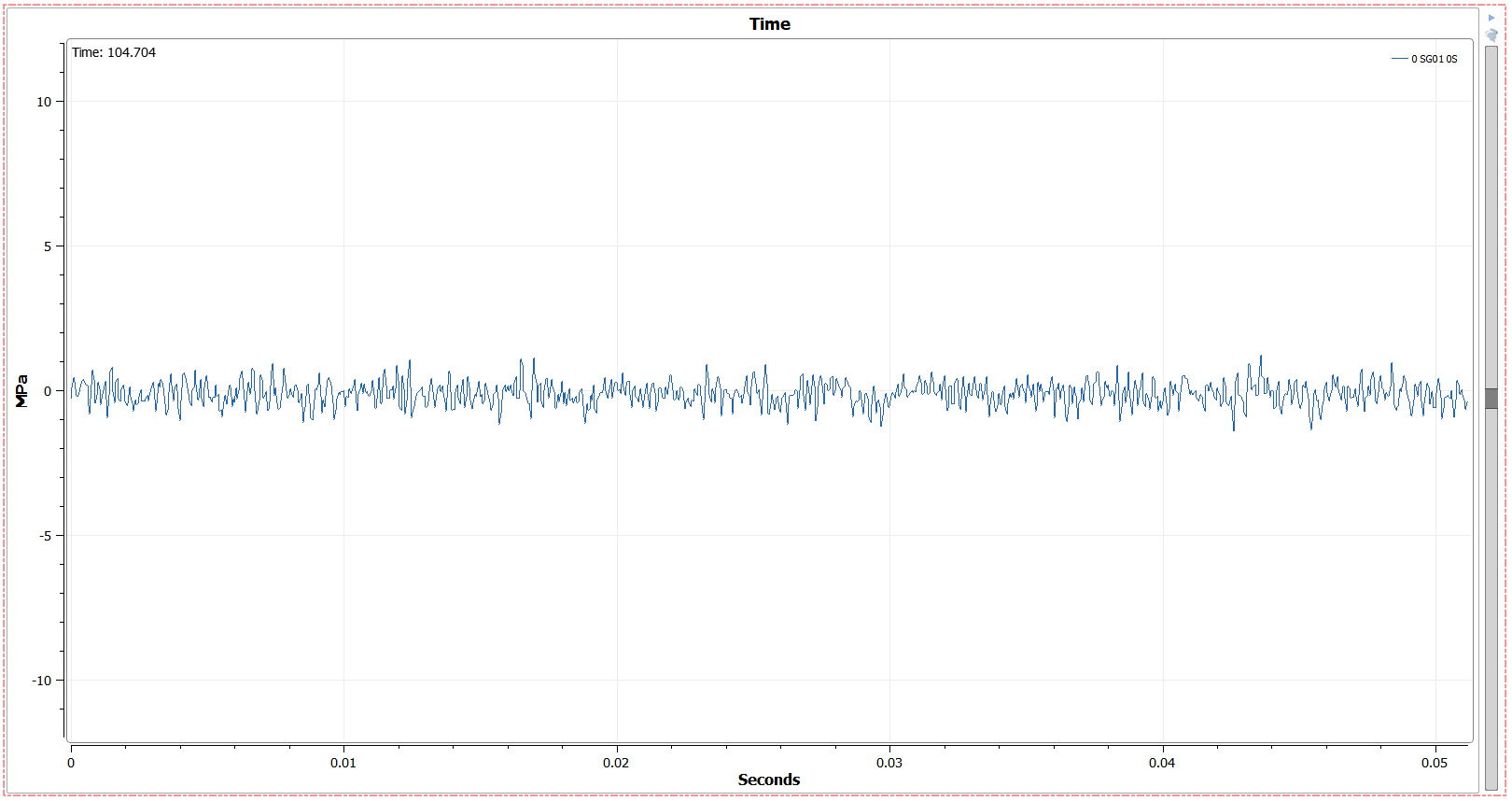Click the y-axis tick label 10

44,102
